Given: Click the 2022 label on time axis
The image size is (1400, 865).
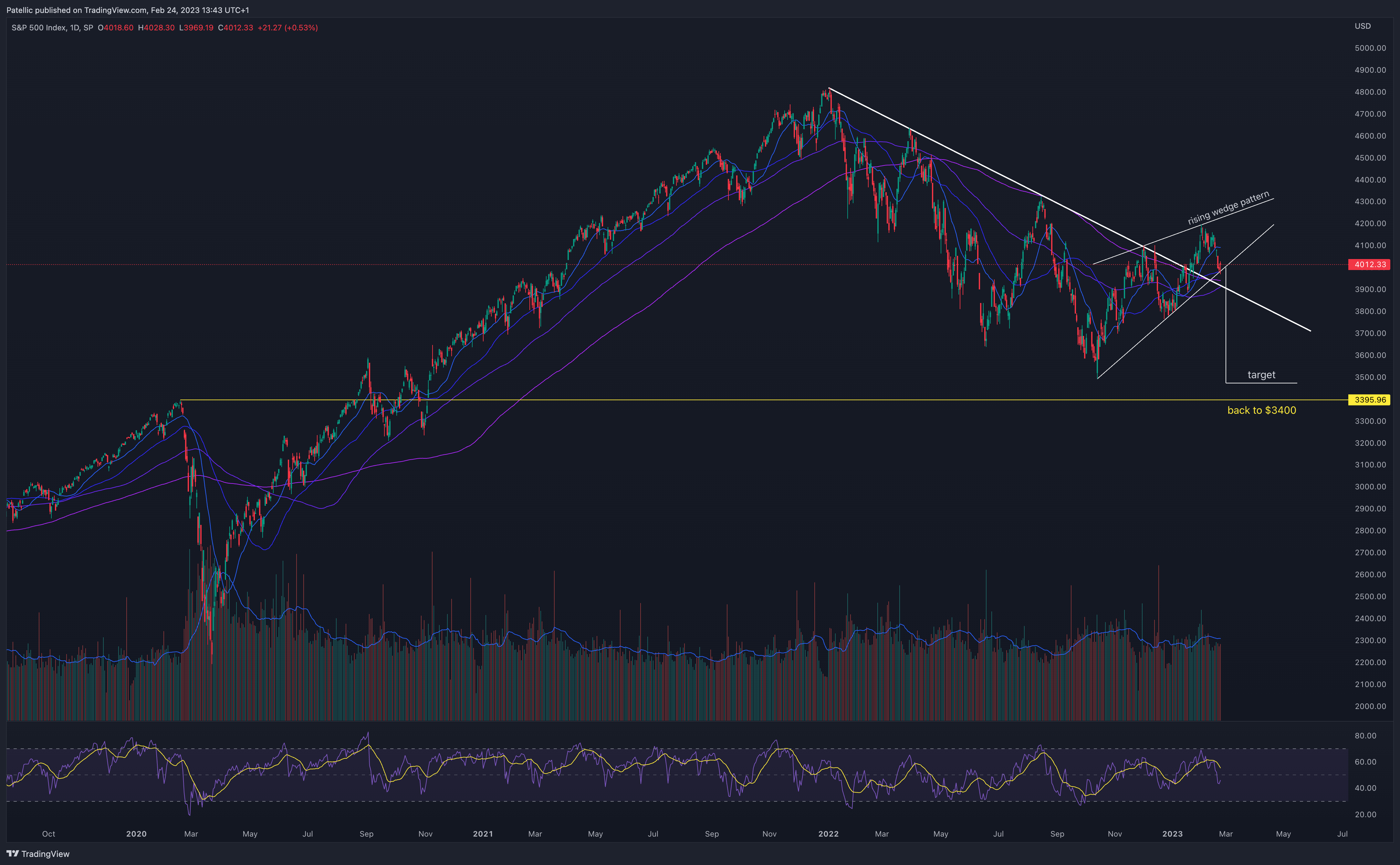Looking at the screenshot, I should [x=828, y=834].
